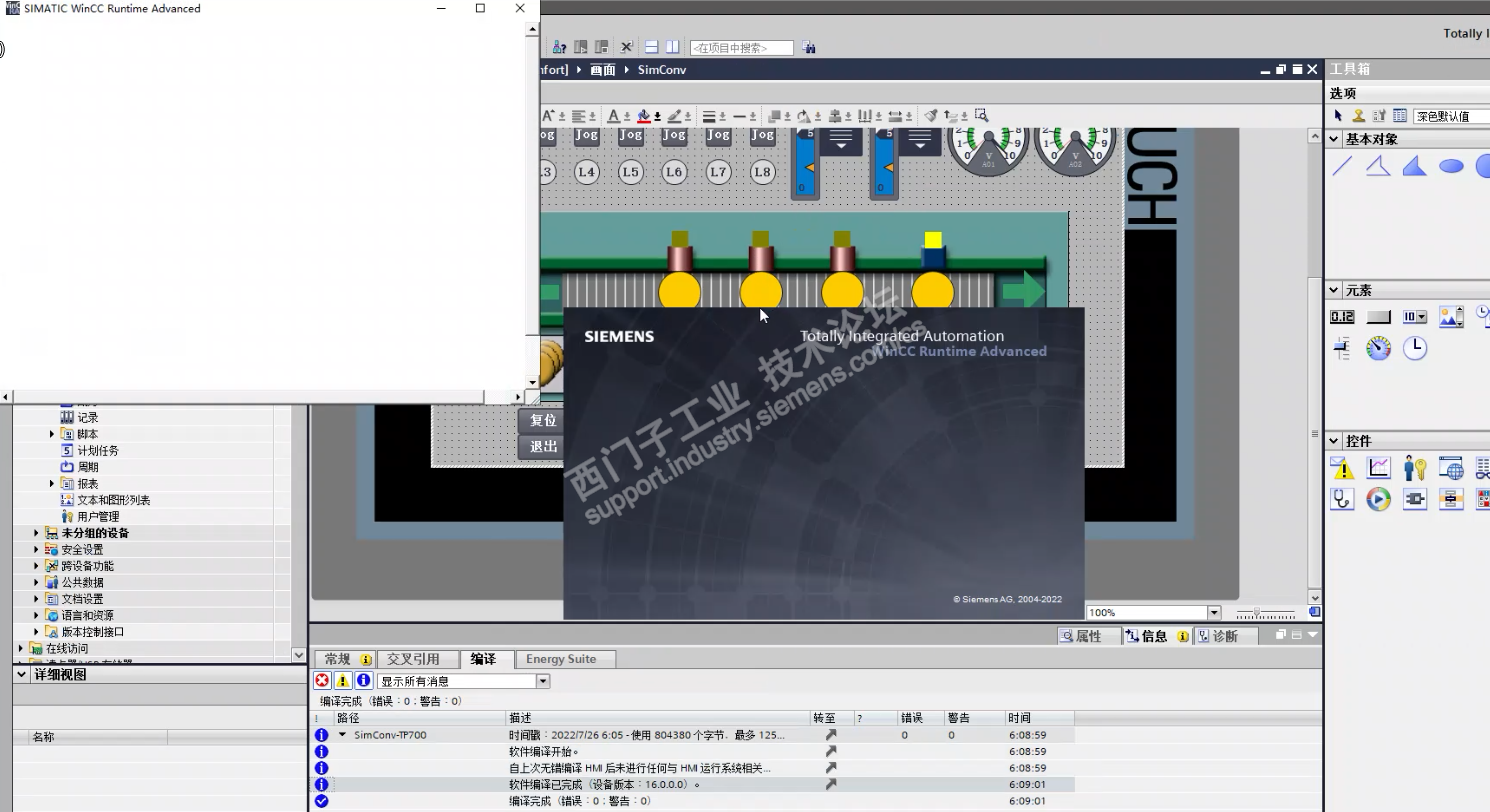Open the zoom level 100% dropdown
The image size is (1490, 812).
pos(1214,613)
